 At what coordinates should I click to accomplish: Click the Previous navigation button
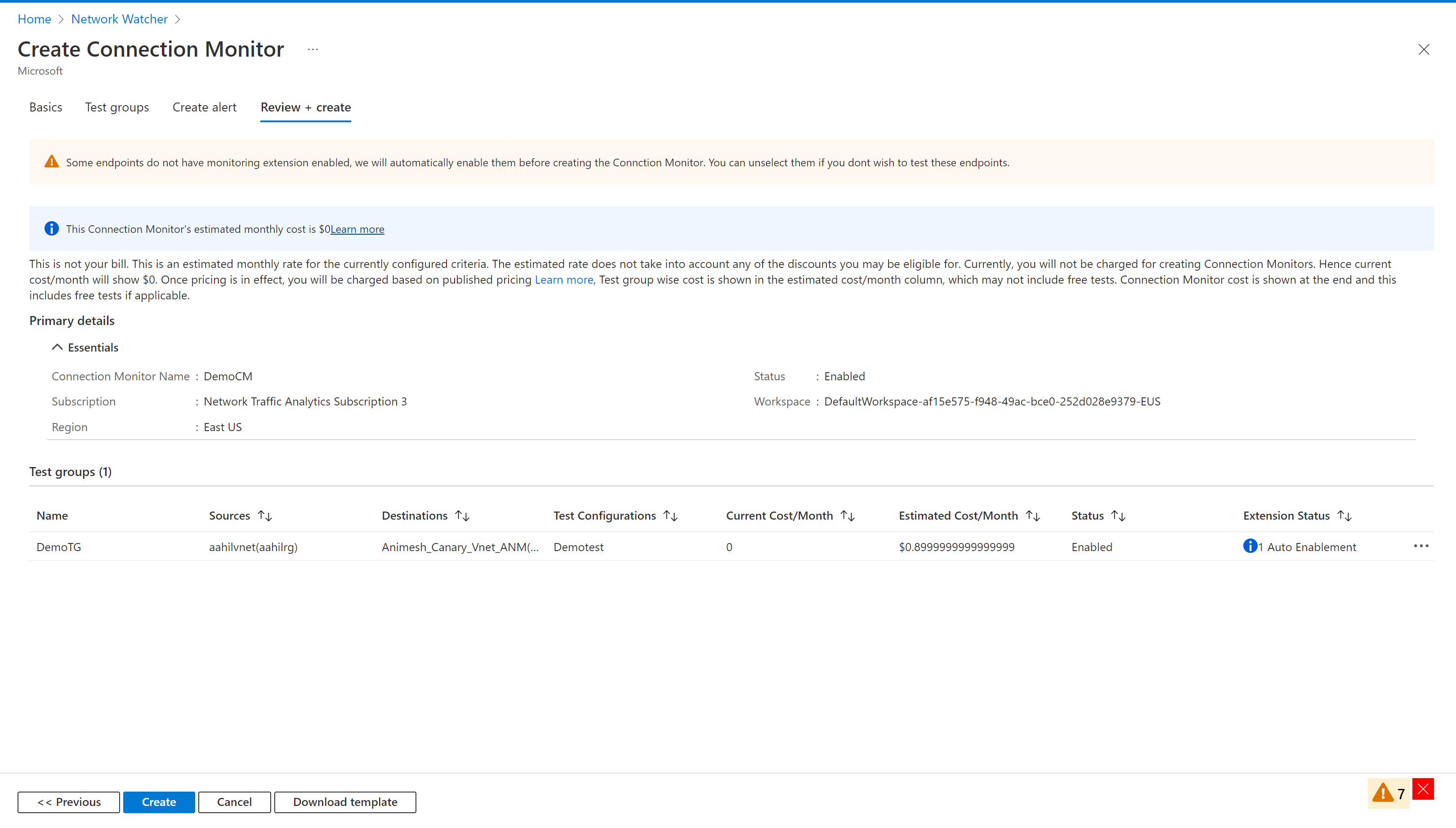pos(68,801)
